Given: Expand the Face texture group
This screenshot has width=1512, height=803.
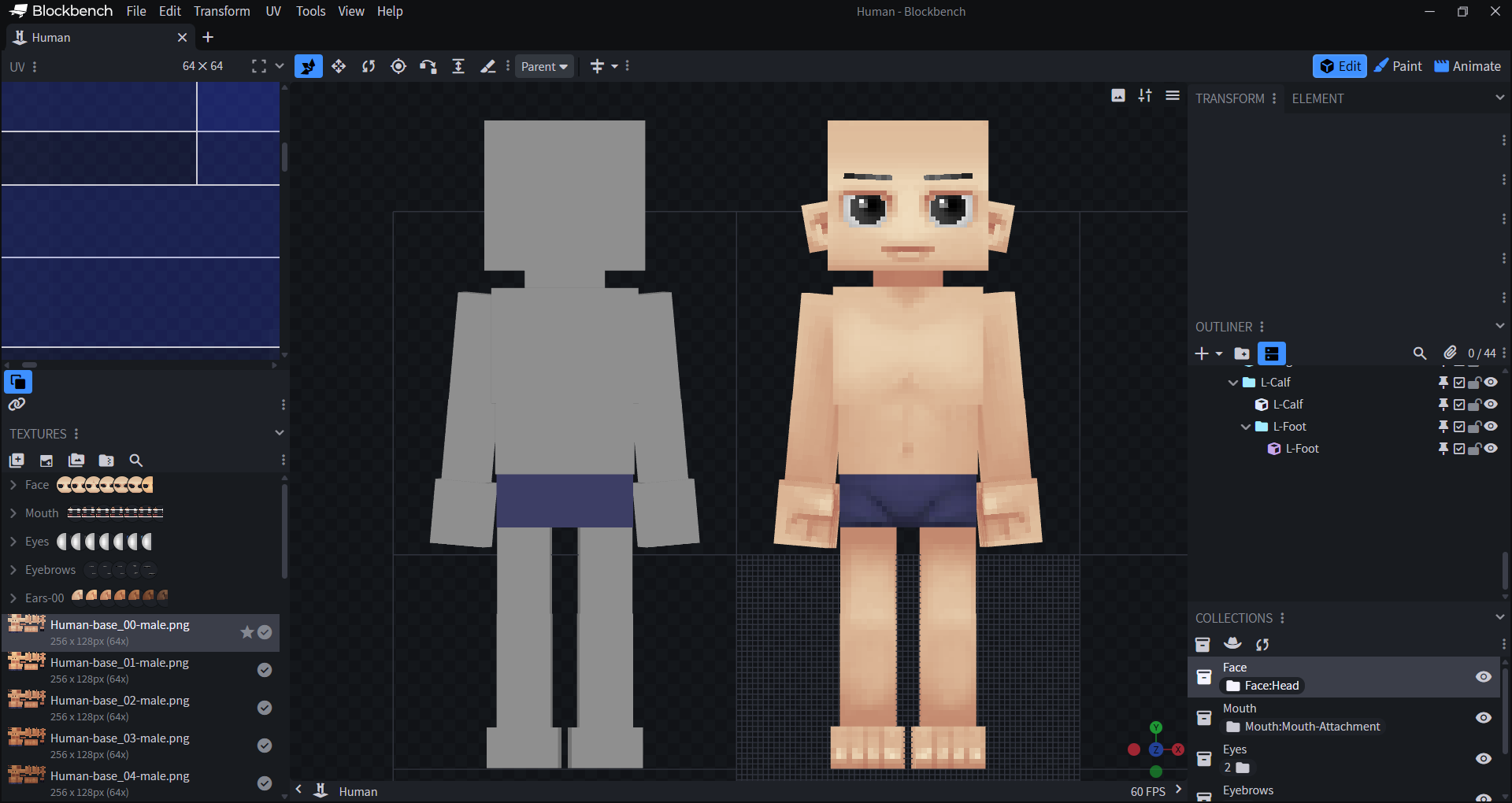Looking at the screenshot, I should [13, 485].
